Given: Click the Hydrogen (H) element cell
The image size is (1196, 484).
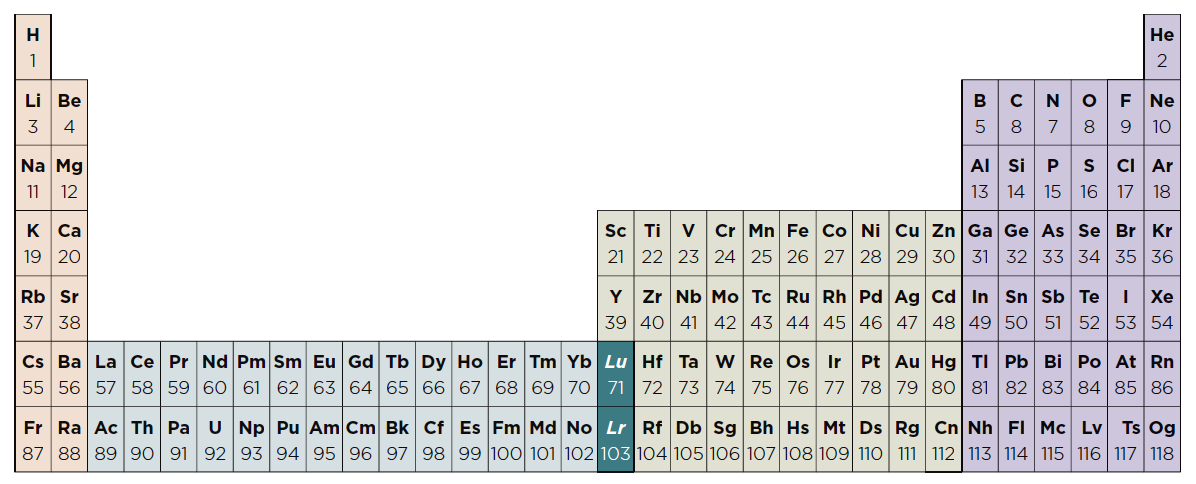Looking at the screenshot, I should click(33, 47).
